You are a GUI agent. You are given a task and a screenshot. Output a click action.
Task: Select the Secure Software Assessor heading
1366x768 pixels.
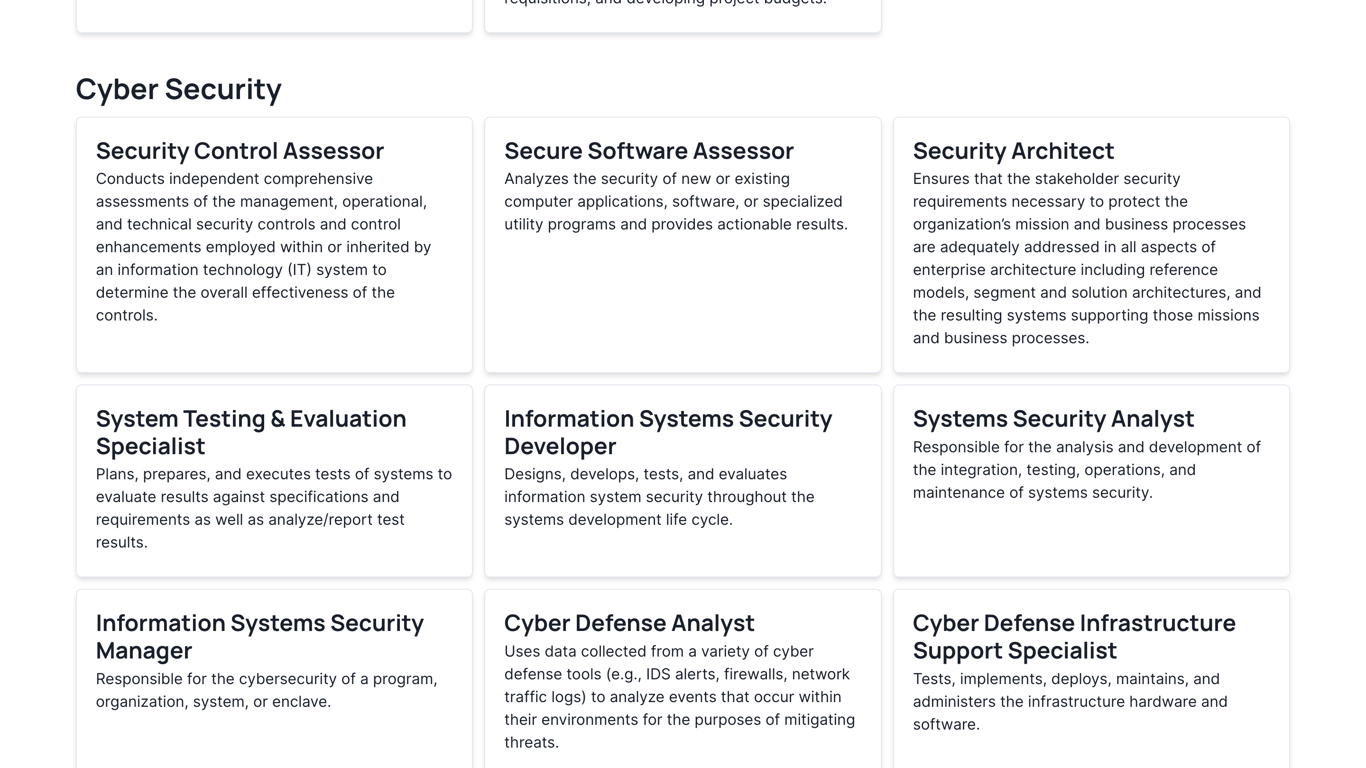tap(649, 150)
